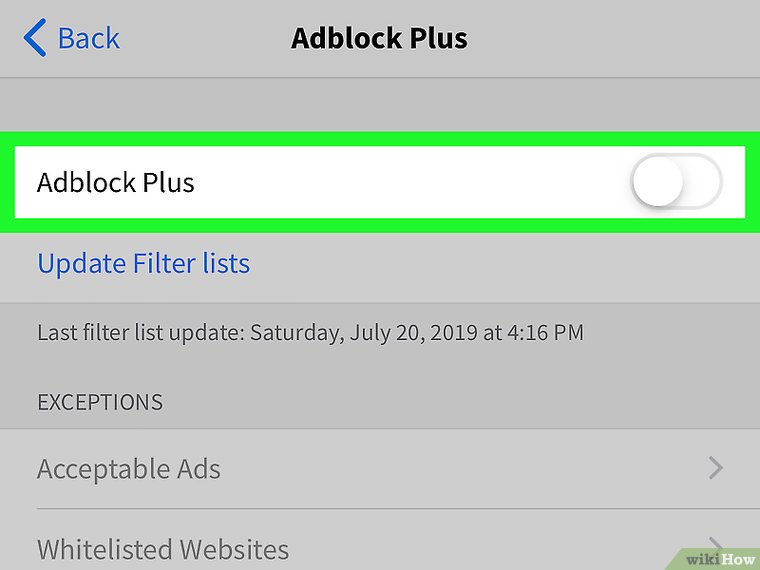Viewport: 760px width, 570px height.
Task: Open the Whitelisted Websites row
Action: (163, 549)
